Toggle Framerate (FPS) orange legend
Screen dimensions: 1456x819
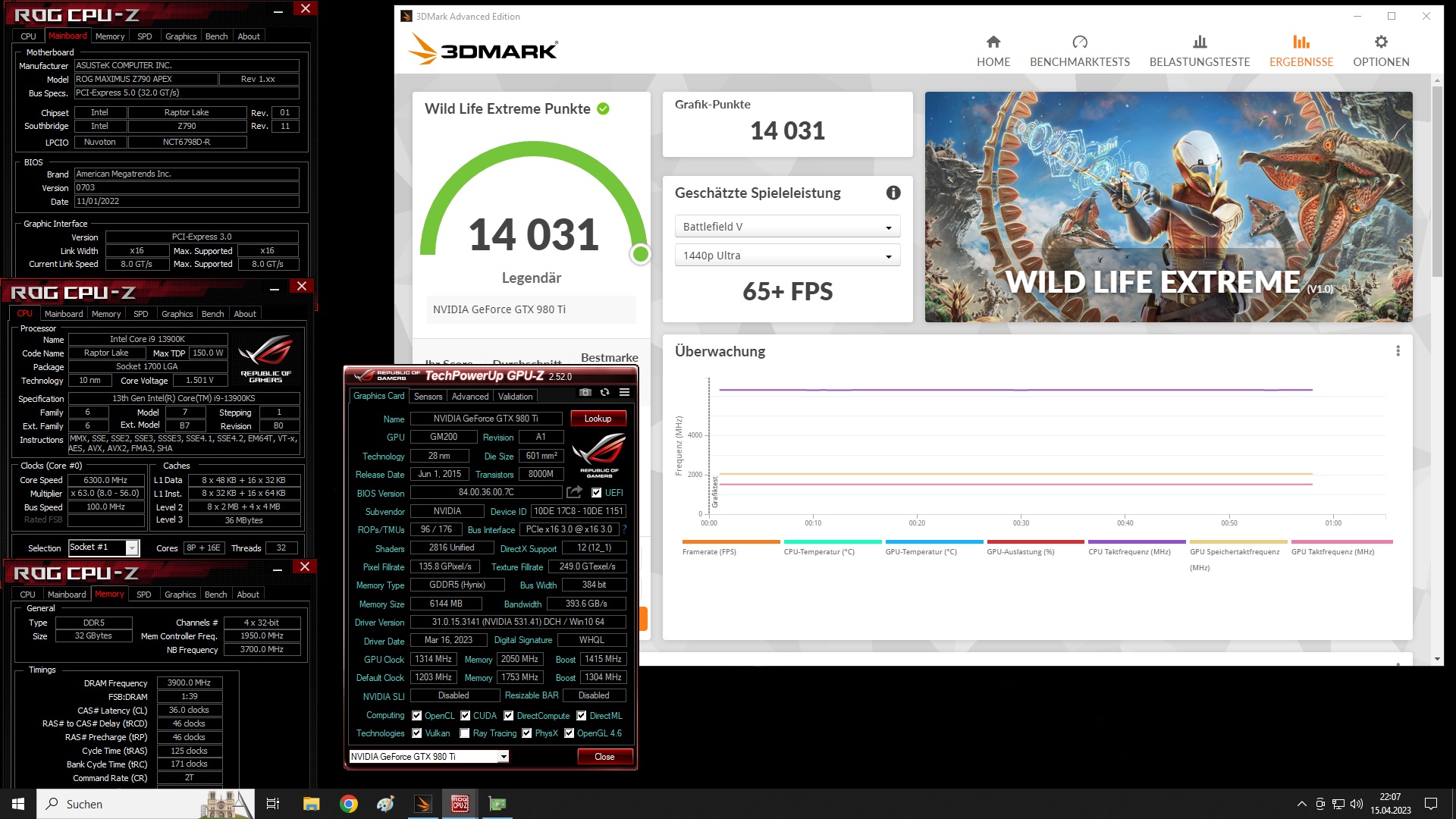coord(730,548)
